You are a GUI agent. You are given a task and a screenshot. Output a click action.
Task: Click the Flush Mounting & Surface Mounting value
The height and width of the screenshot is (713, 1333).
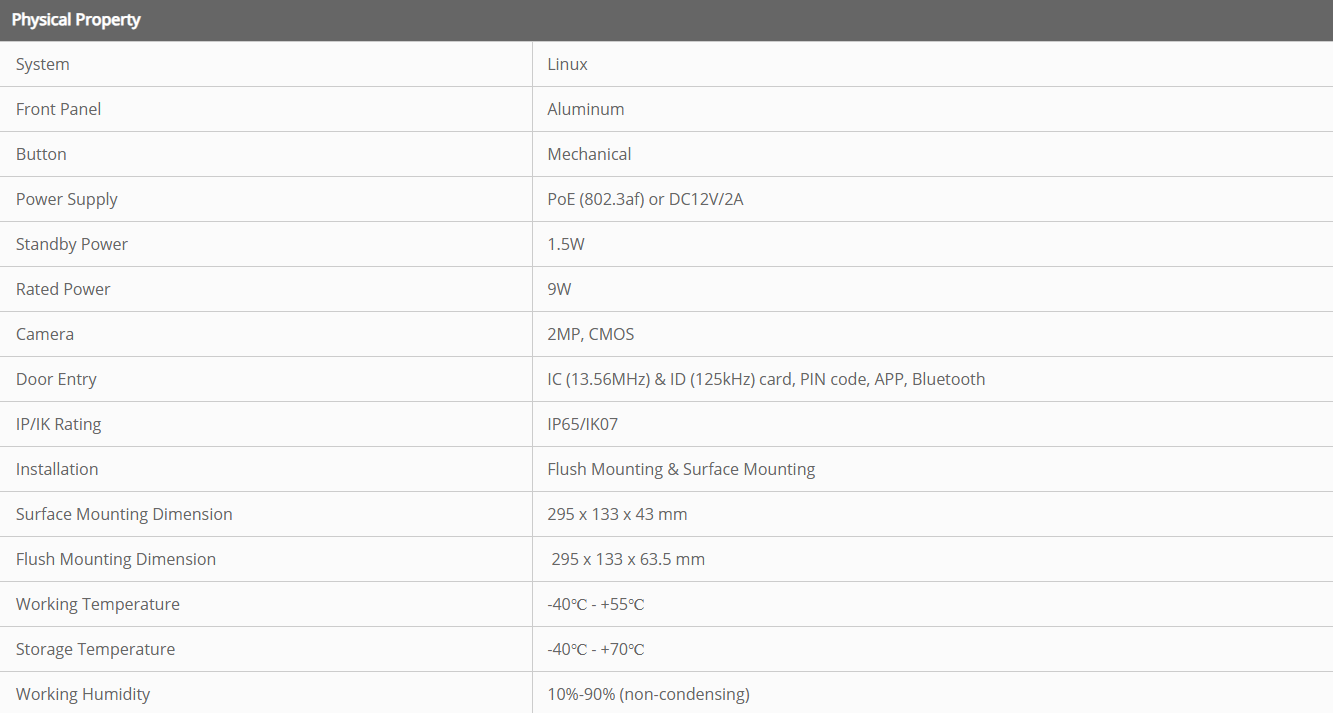tap(681, 469)
